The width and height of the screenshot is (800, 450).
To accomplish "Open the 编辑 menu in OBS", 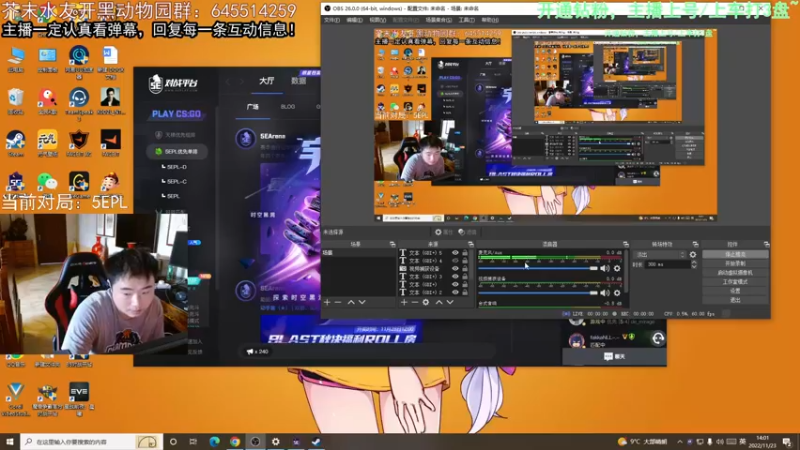I will (x=354, y=20).
